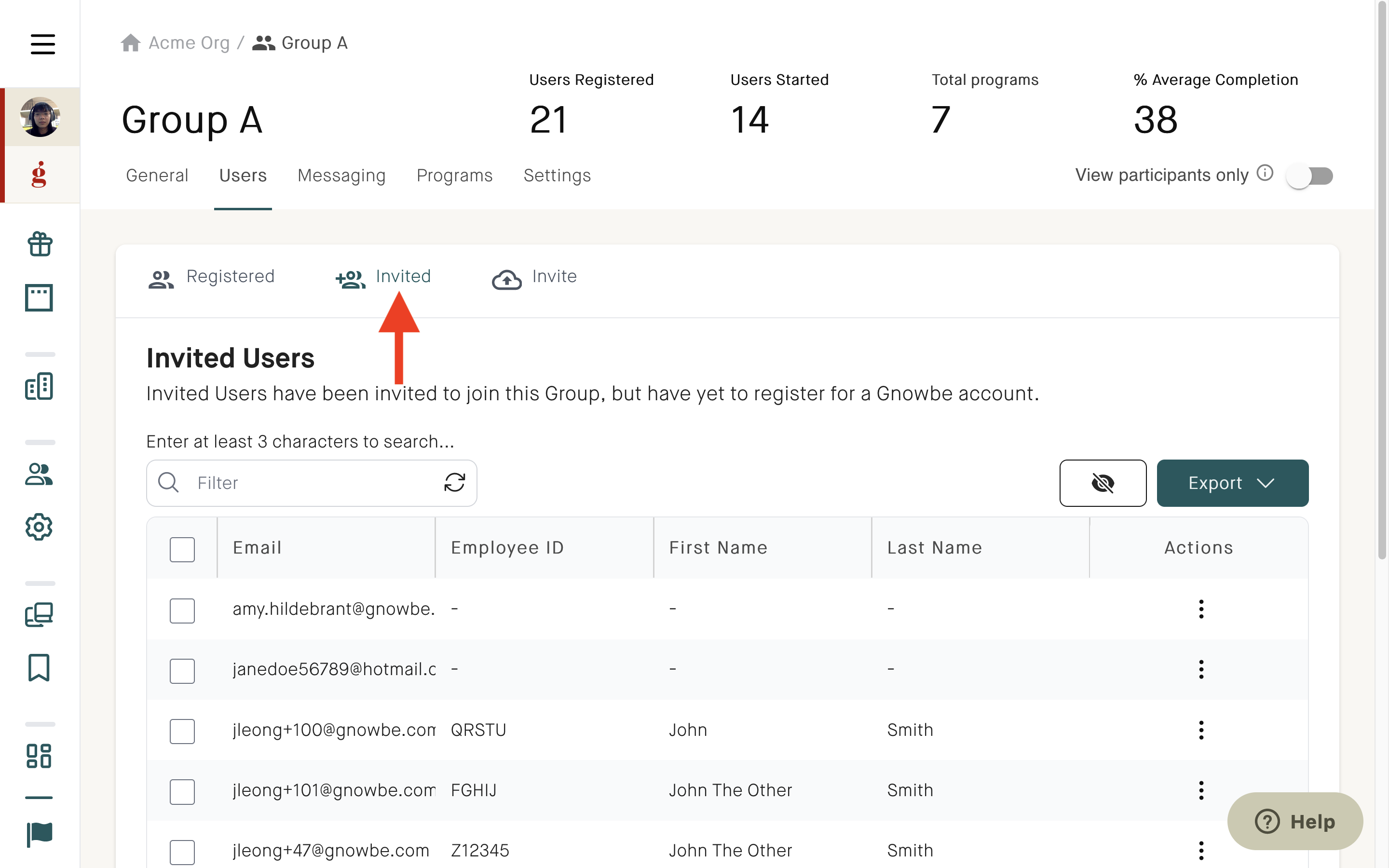Open the settings gear sidebar icon
1389x868 pixels.
39,527
